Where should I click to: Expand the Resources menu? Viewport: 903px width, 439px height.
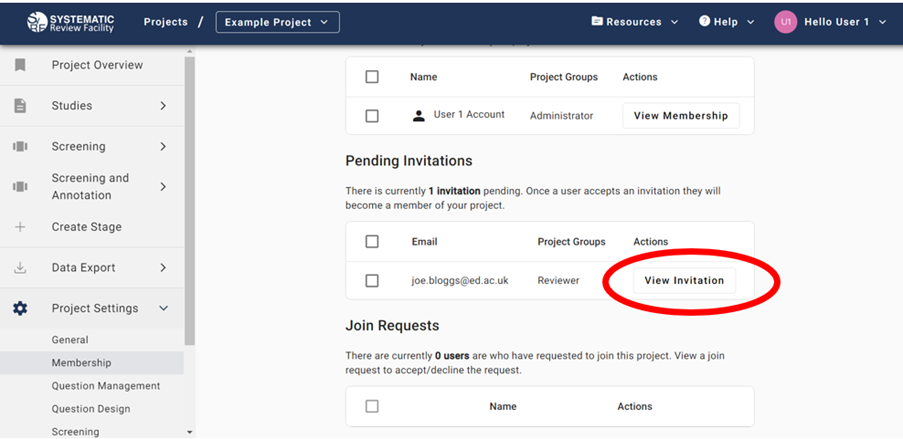tap(635, 22)
